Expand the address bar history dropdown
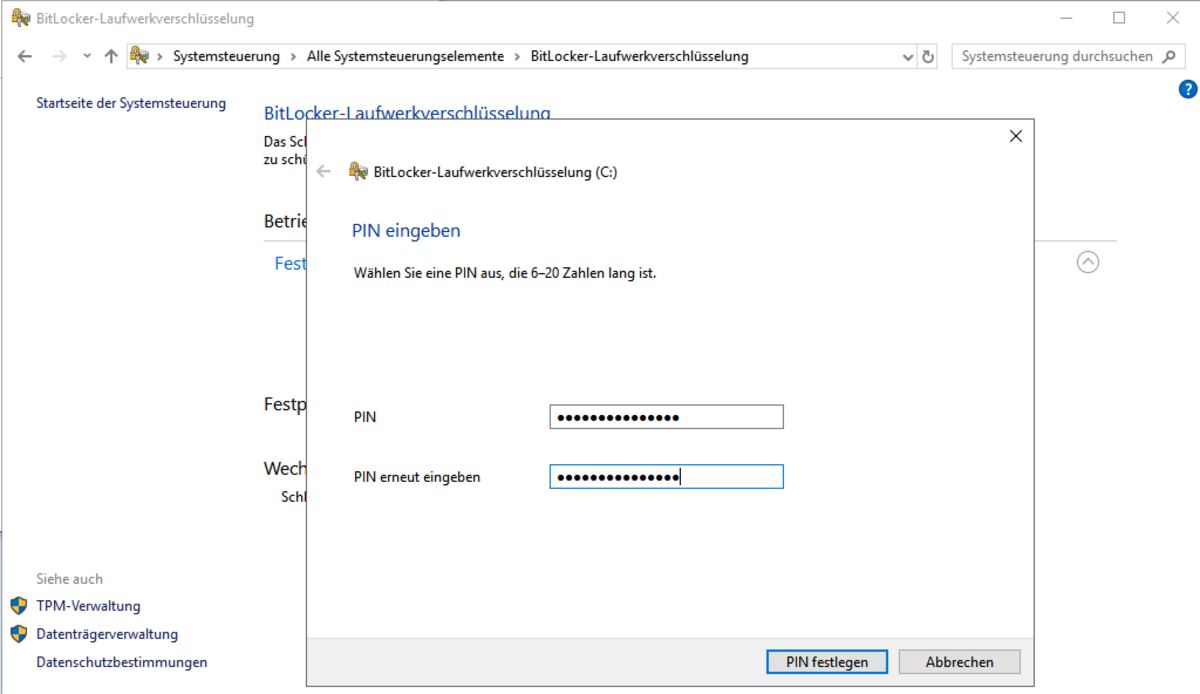The image size is (1200, 694). (908, 57)
